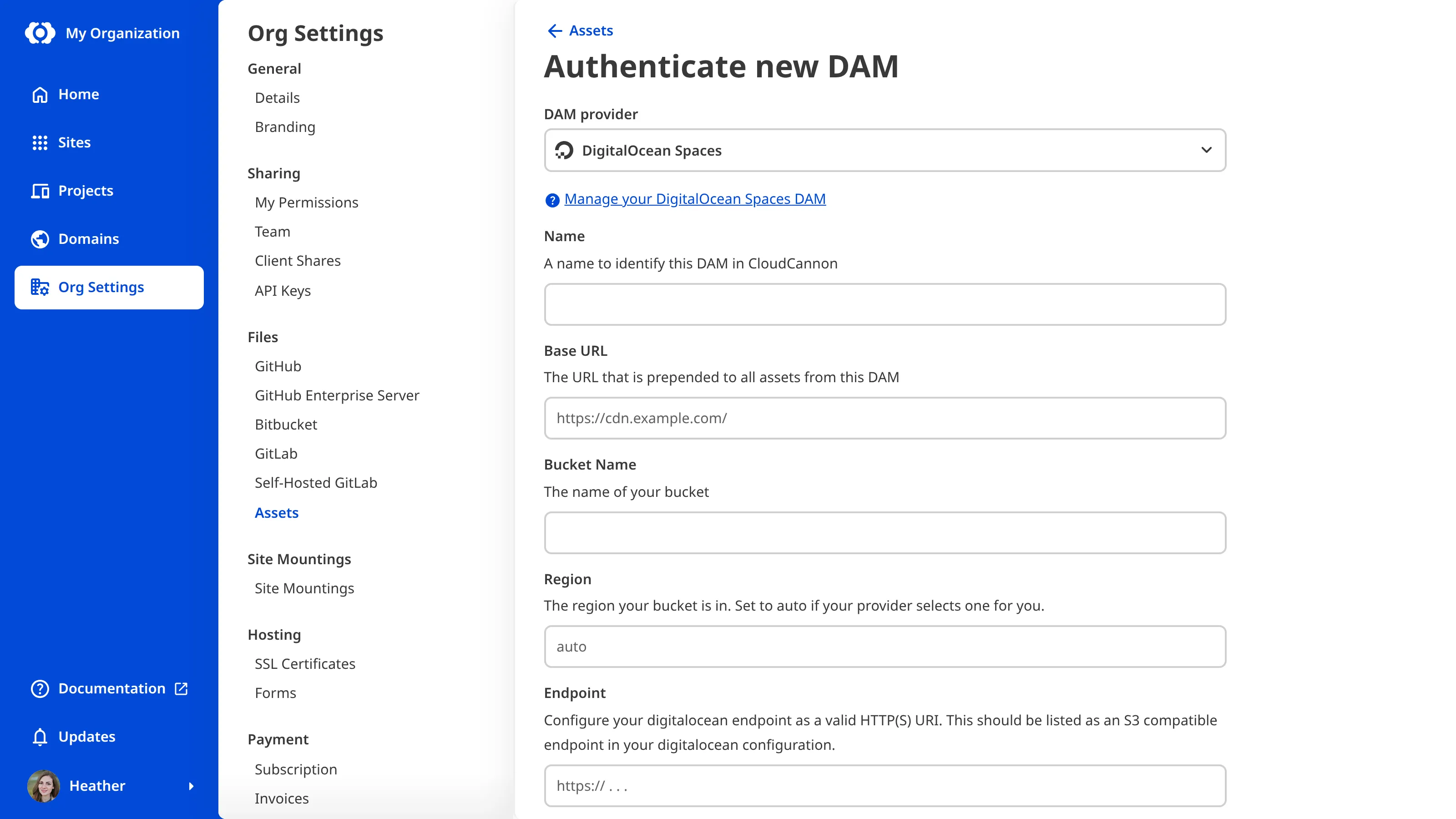This screenshot has width=1456, height=819.
Task: Open Details under General settings
Action: click(x=278, y=98)
